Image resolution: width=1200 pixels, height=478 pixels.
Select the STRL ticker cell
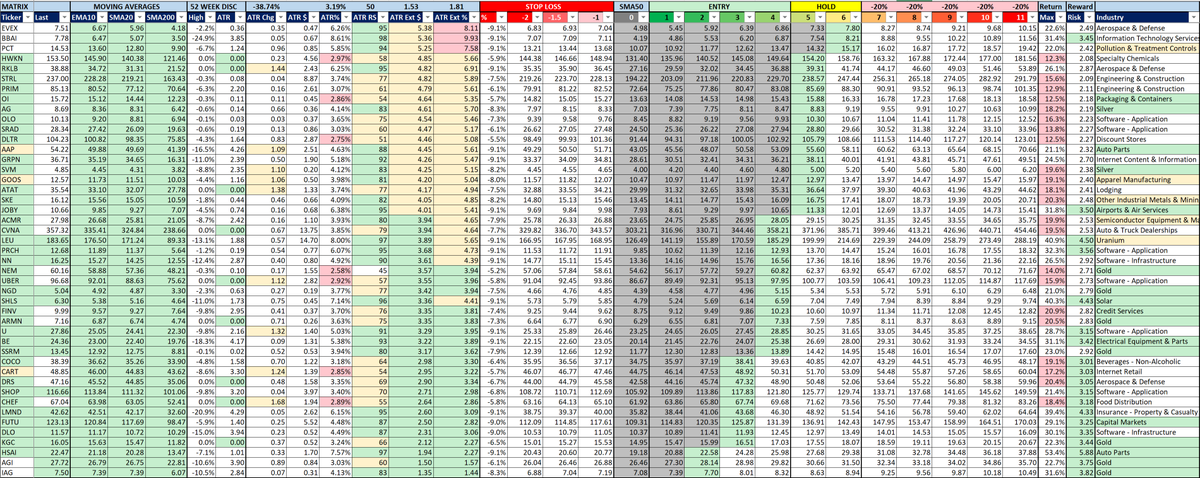[x=17, y=80]
